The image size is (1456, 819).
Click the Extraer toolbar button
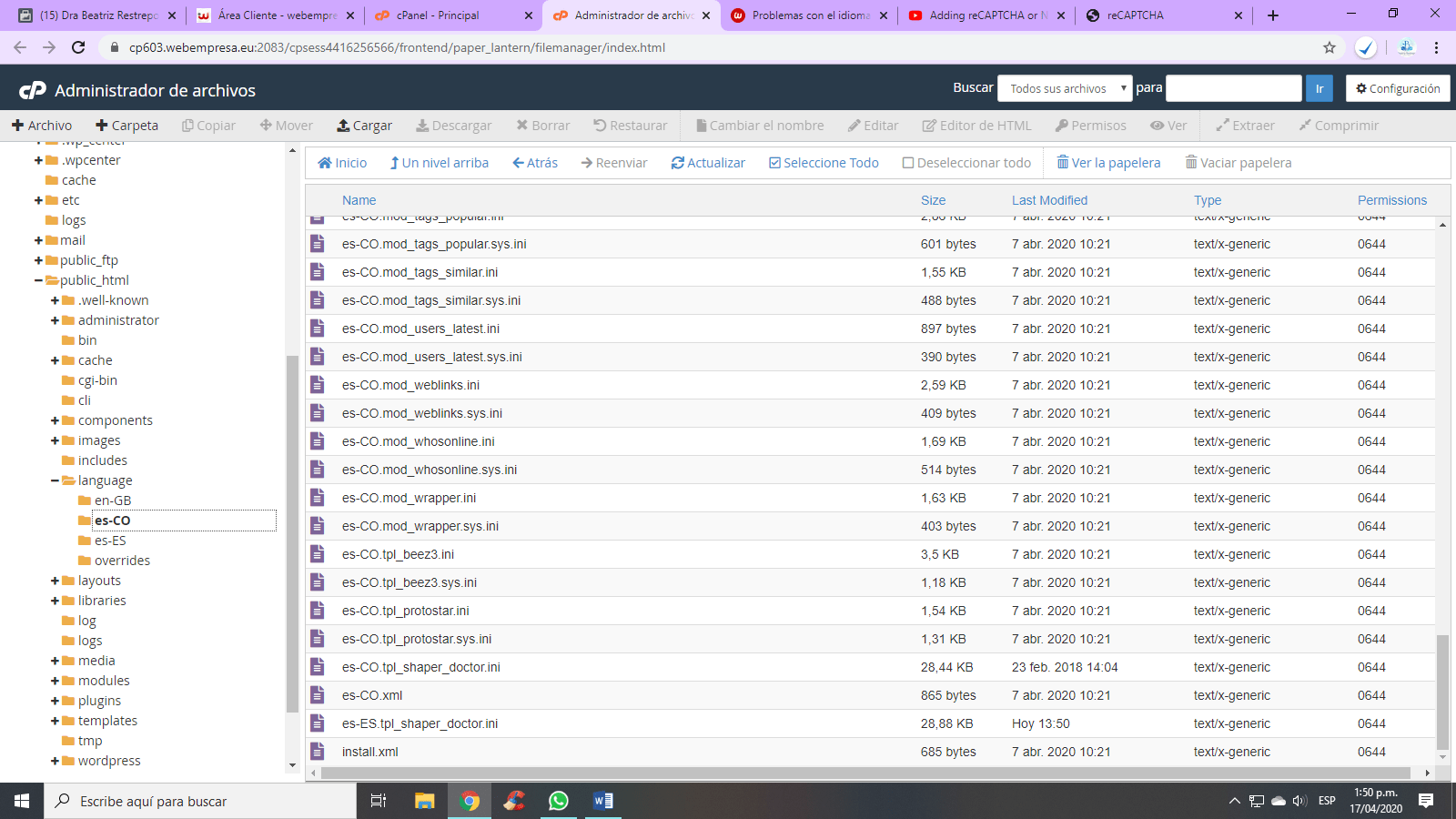(1246, 126)
